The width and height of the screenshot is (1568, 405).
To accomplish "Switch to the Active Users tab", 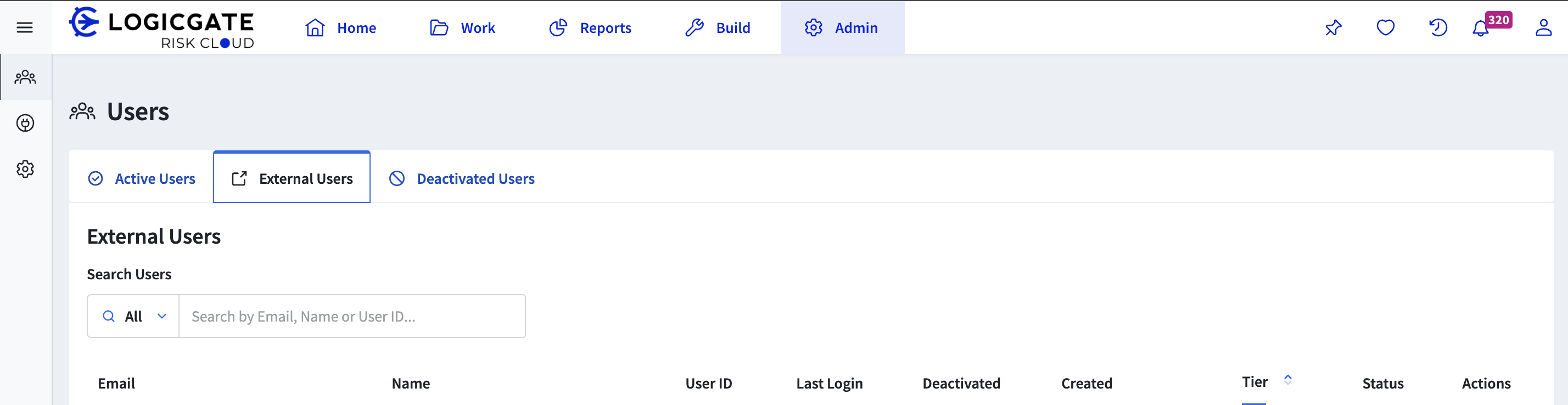I will coord(142,178).
